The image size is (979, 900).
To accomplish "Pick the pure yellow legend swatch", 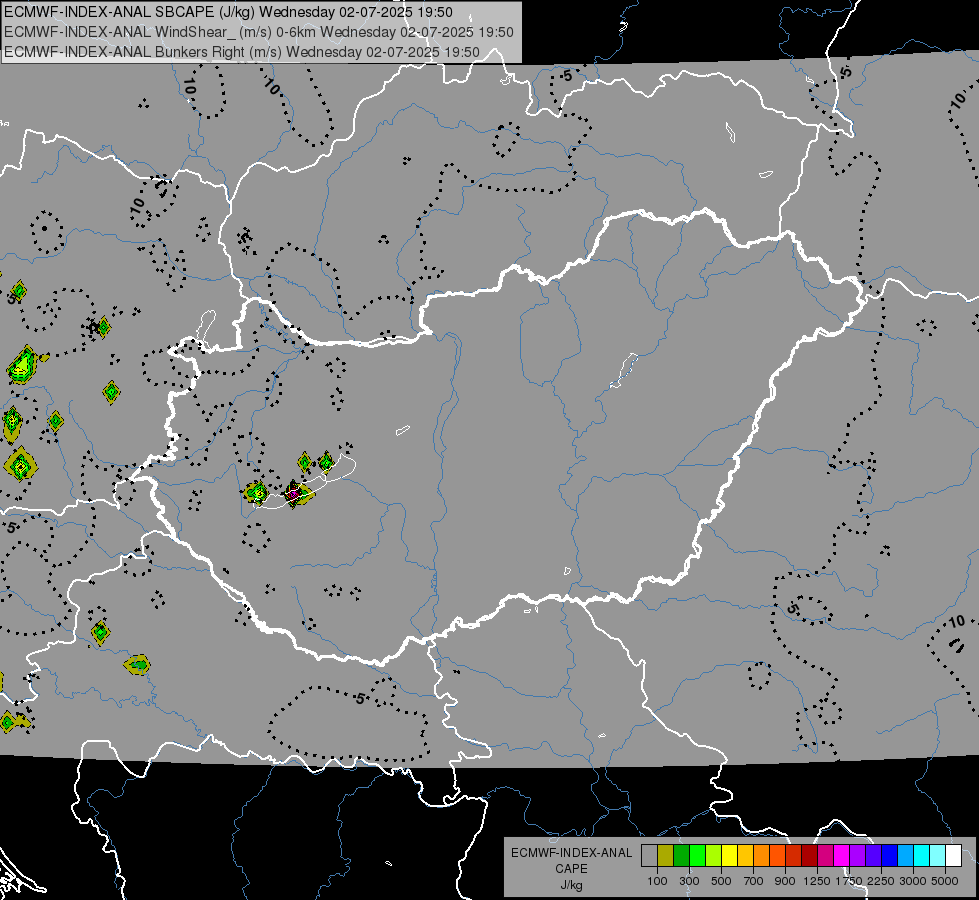I will click(x=730, y=855).
